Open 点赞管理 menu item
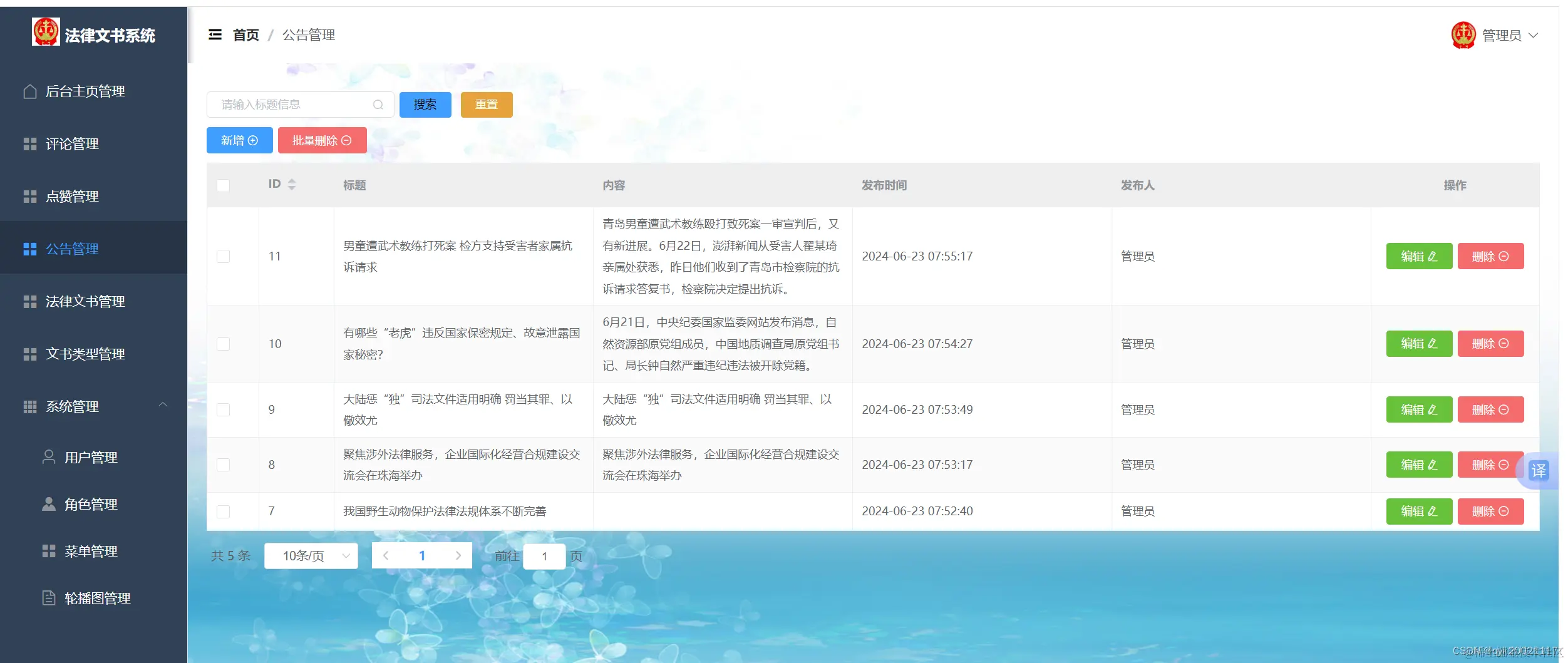The height and width of the screenshot is (663, 1568). (x=93, y=197)
